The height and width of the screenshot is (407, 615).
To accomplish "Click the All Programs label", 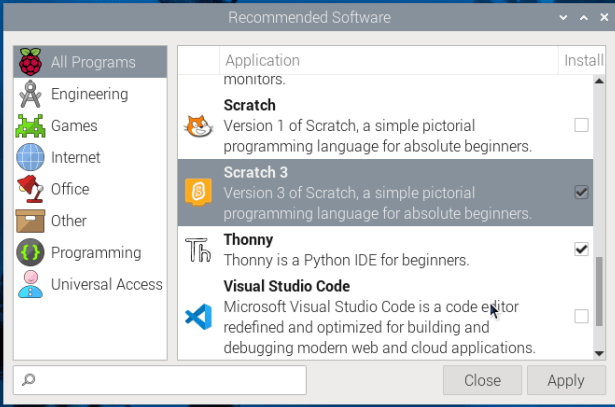I will click(x=93, y=62).
